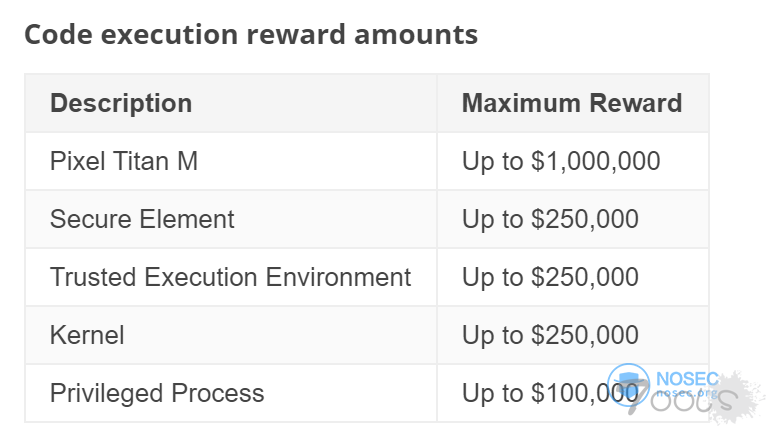Select the 'Pixel Titan M' cell
Viewport: 771px width, 431px height.
[x=124, y=161]
